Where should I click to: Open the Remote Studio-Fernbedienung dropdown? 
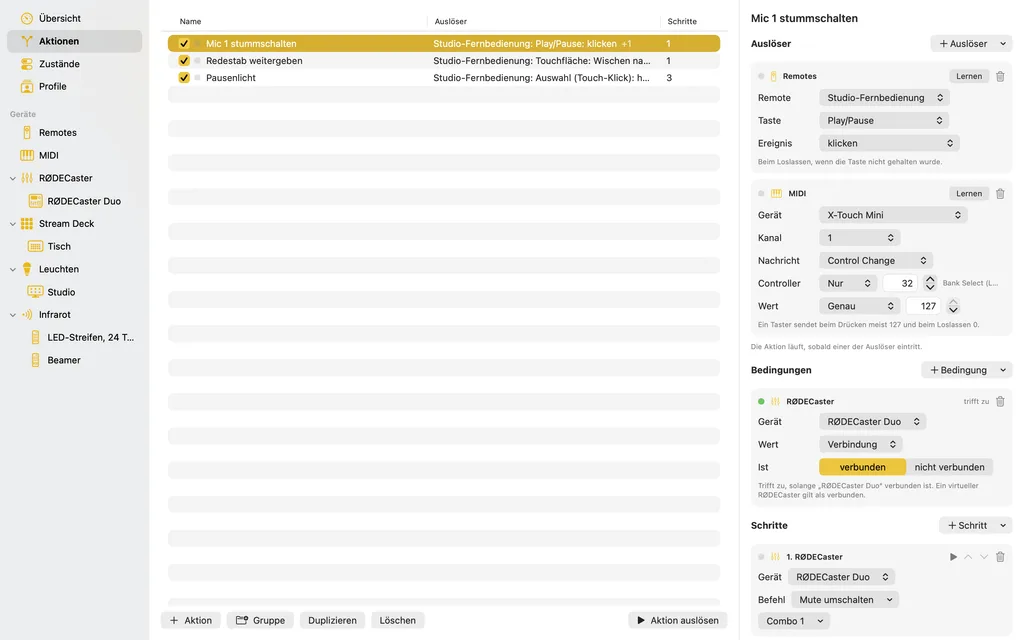pyautogui.click(x=884, y=98)
